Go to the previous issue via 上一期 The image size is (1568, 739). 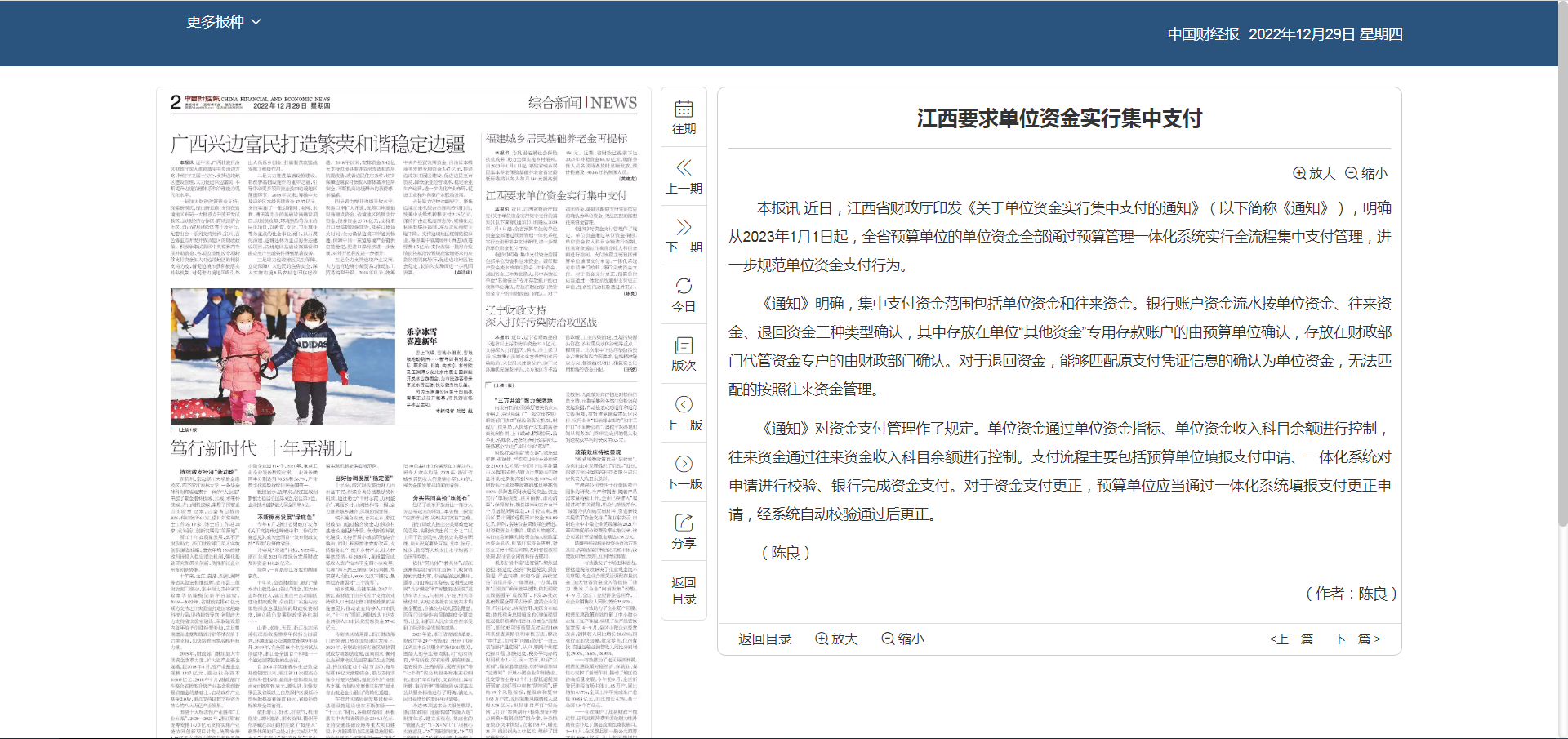pyautogui.click(x=684, y=176)
